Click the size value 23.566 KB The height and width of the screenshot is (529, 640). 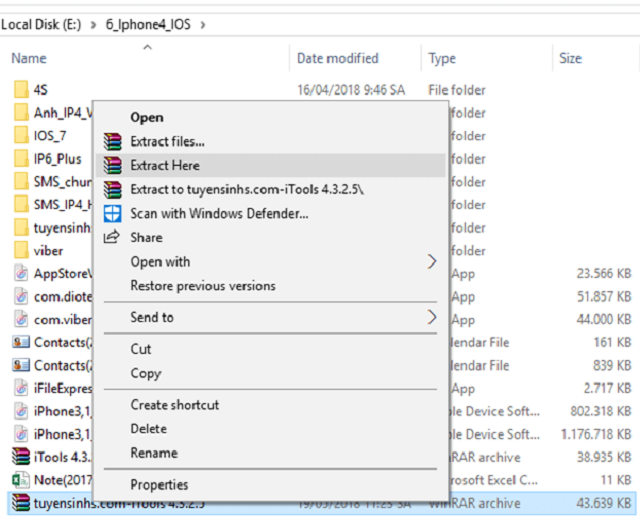tap(604, 273)
